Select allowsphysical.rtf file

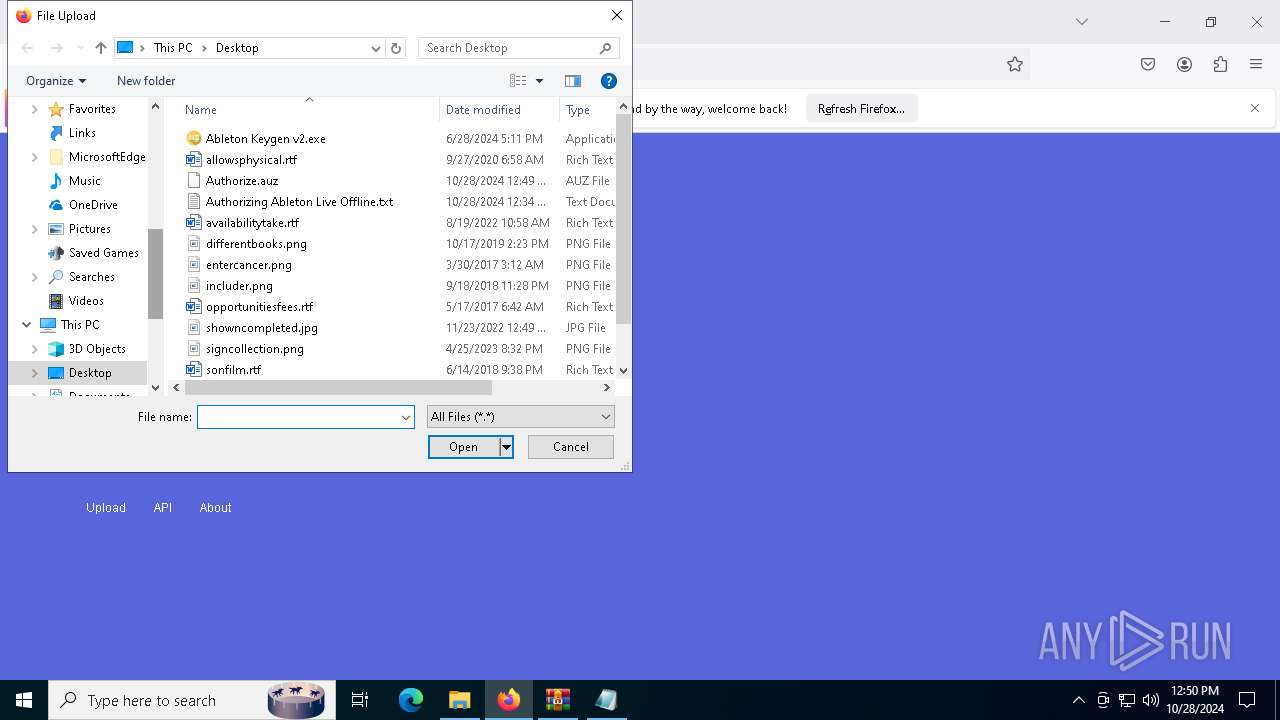[x=251, y=160]
